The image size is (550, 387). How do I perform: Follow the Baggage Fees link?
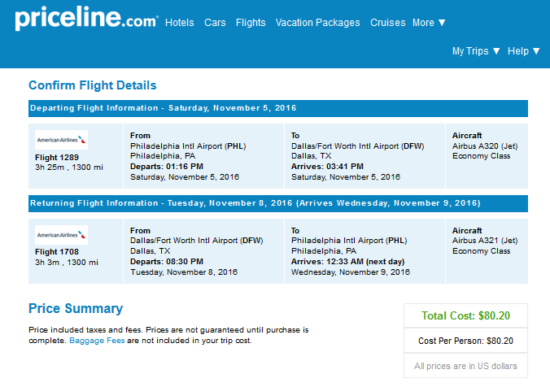point(97,341)
